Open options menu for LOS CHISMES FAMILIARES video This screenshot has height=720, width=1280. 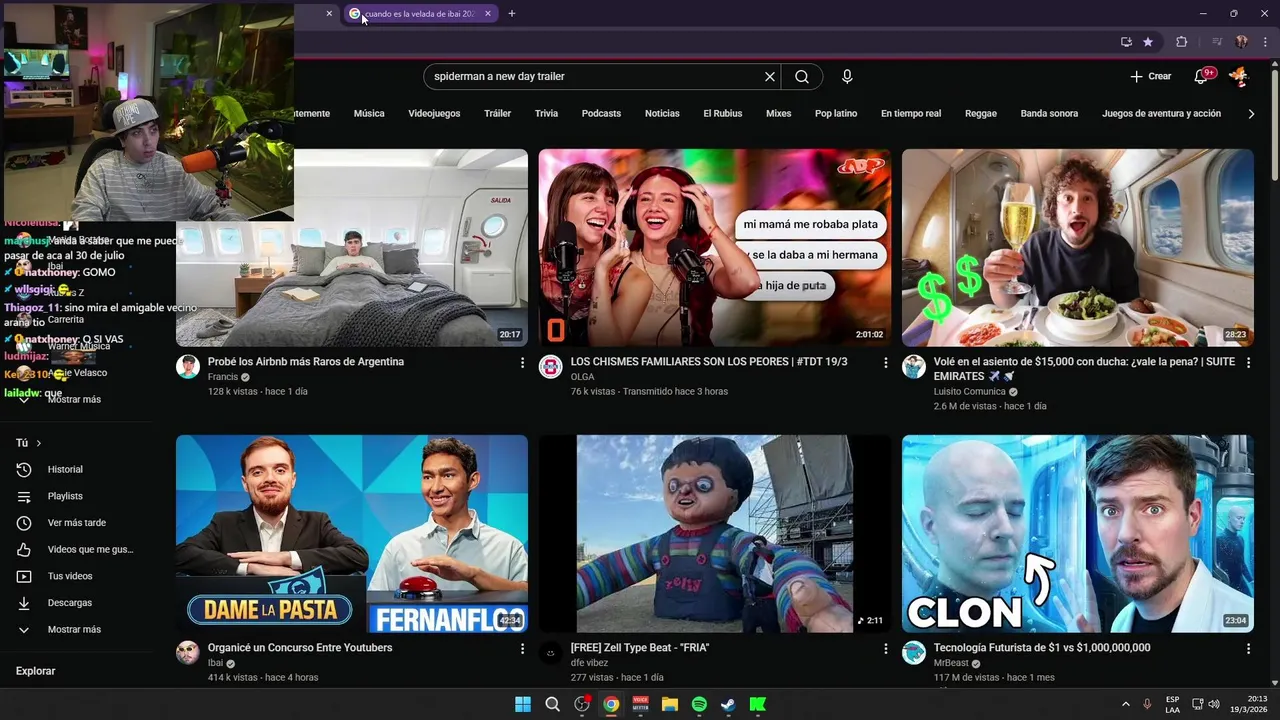(885, 363)
